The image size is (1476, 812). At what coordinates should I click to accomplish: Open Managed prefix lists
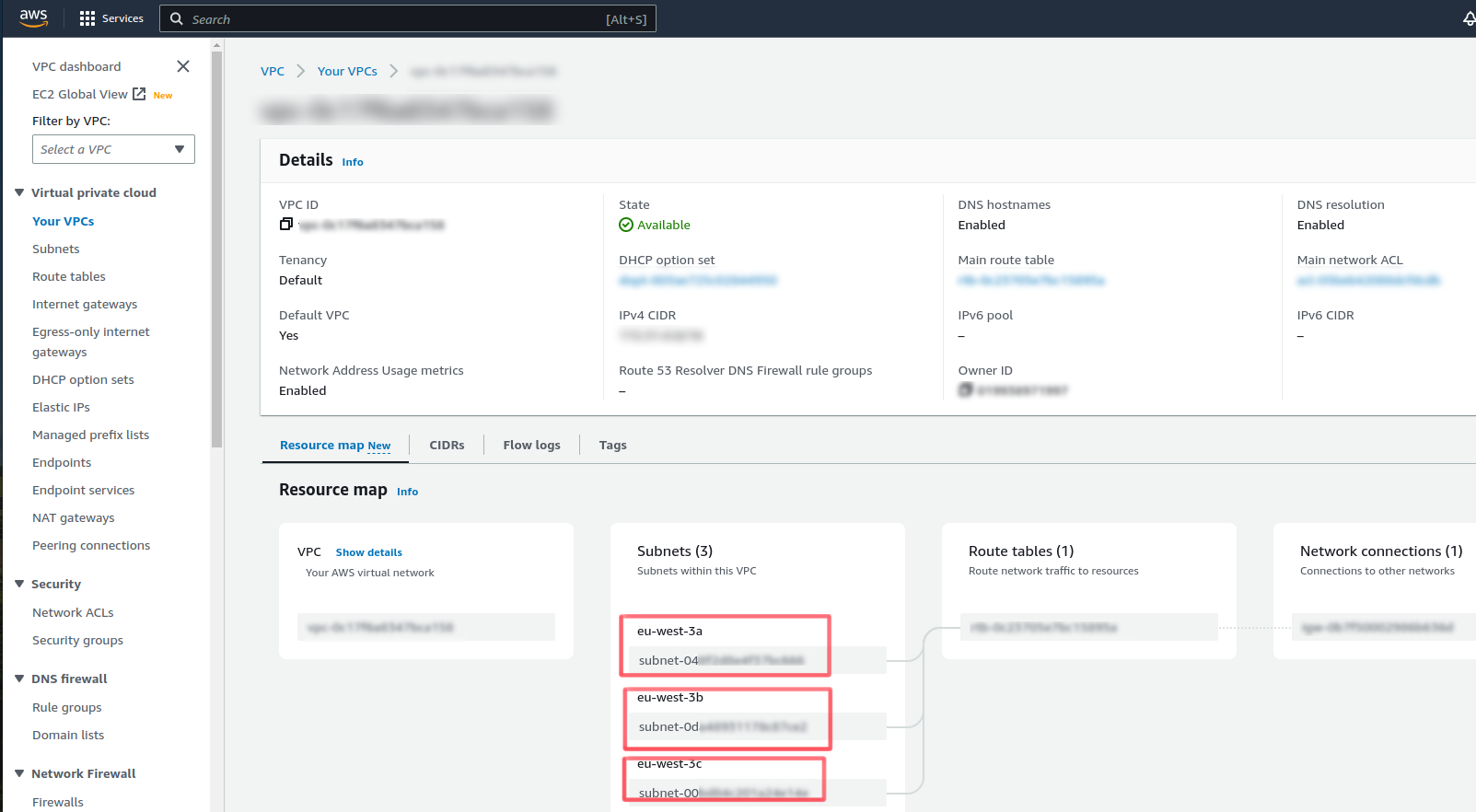click(x=90, y=435)
